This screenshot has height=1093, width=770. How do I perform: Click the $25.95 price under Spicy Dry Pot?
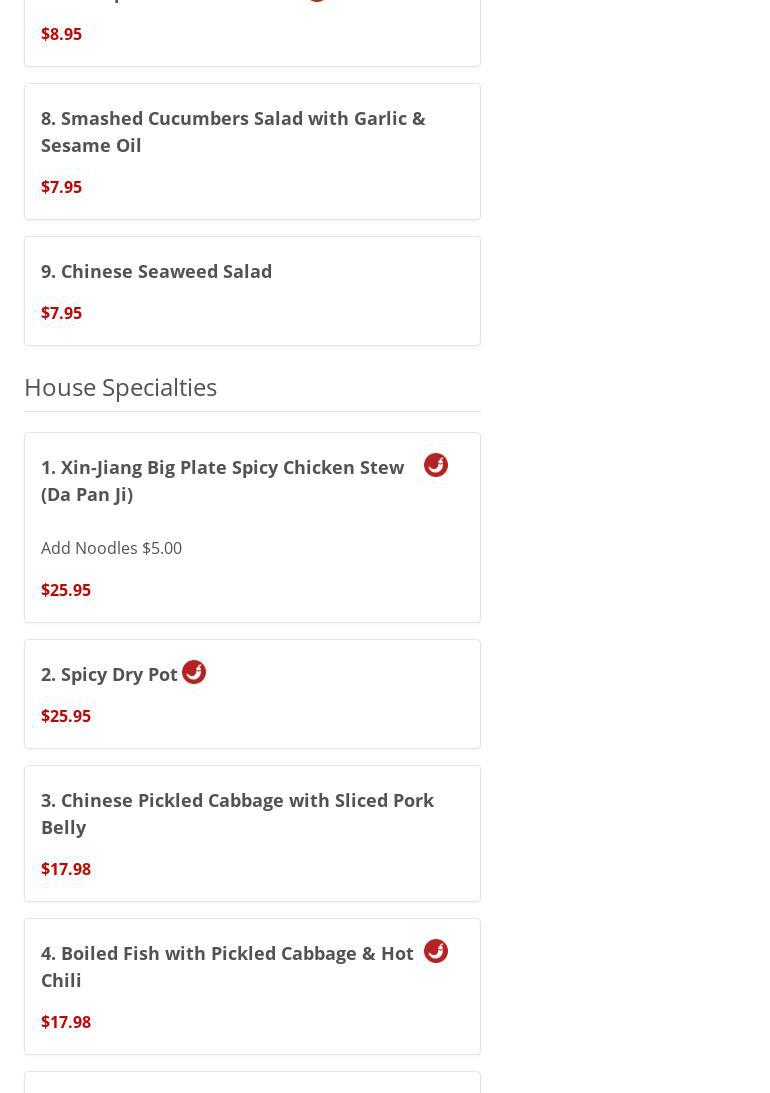tap(66, 716)
